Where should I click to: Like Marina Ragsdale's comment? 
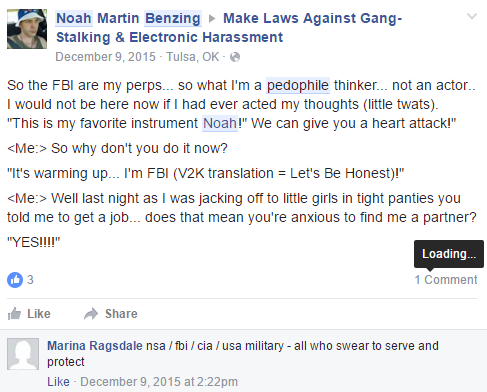58,382
